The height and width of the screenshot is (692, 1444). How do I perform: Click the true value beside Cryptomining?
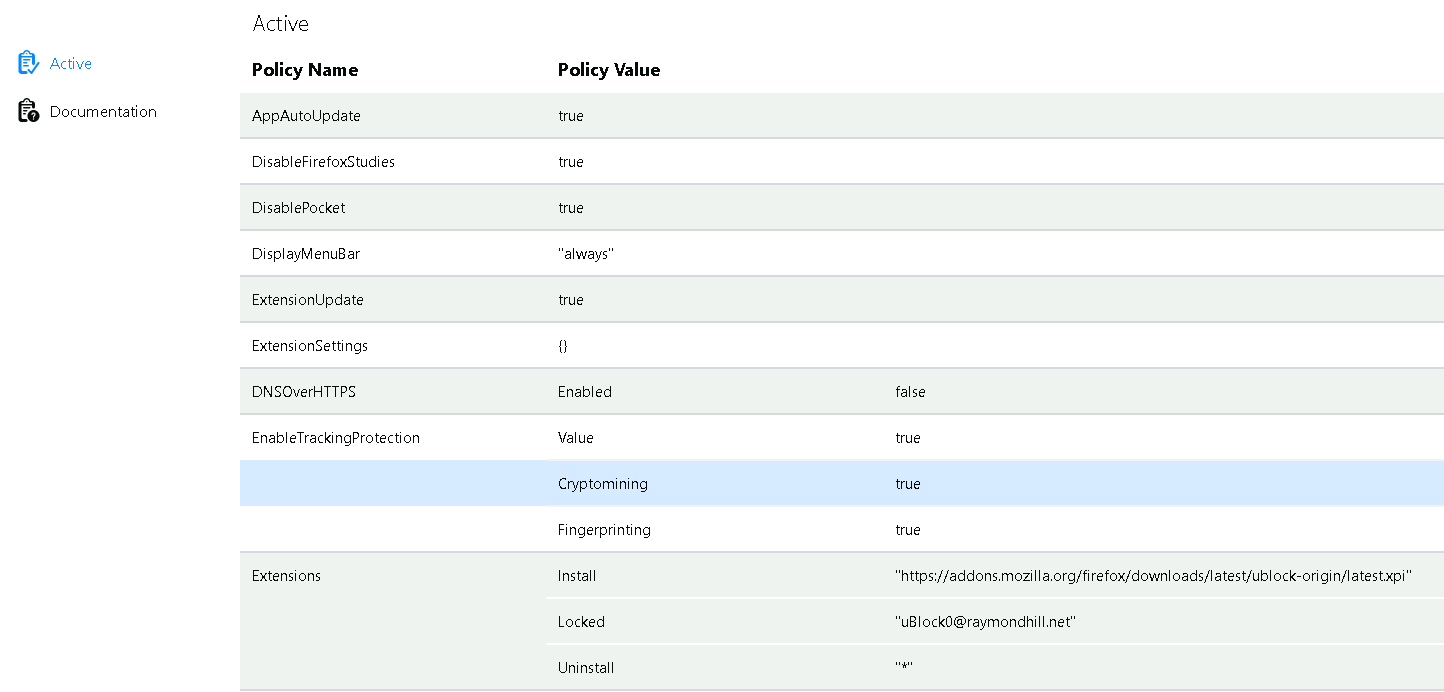tap(908, 484)
